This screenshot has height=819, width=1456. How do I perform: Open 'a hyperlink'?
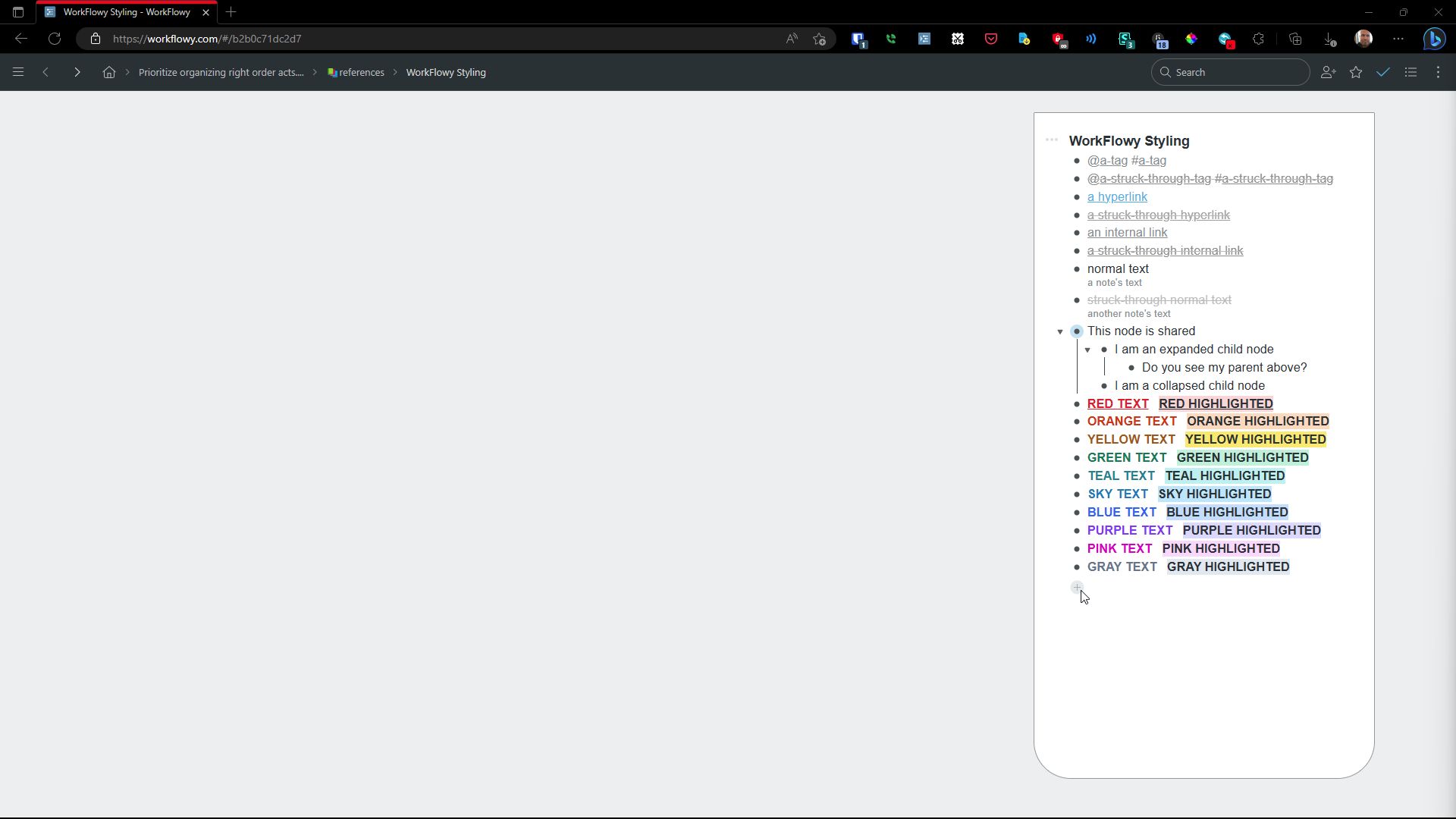click(x=1117, y=197)
